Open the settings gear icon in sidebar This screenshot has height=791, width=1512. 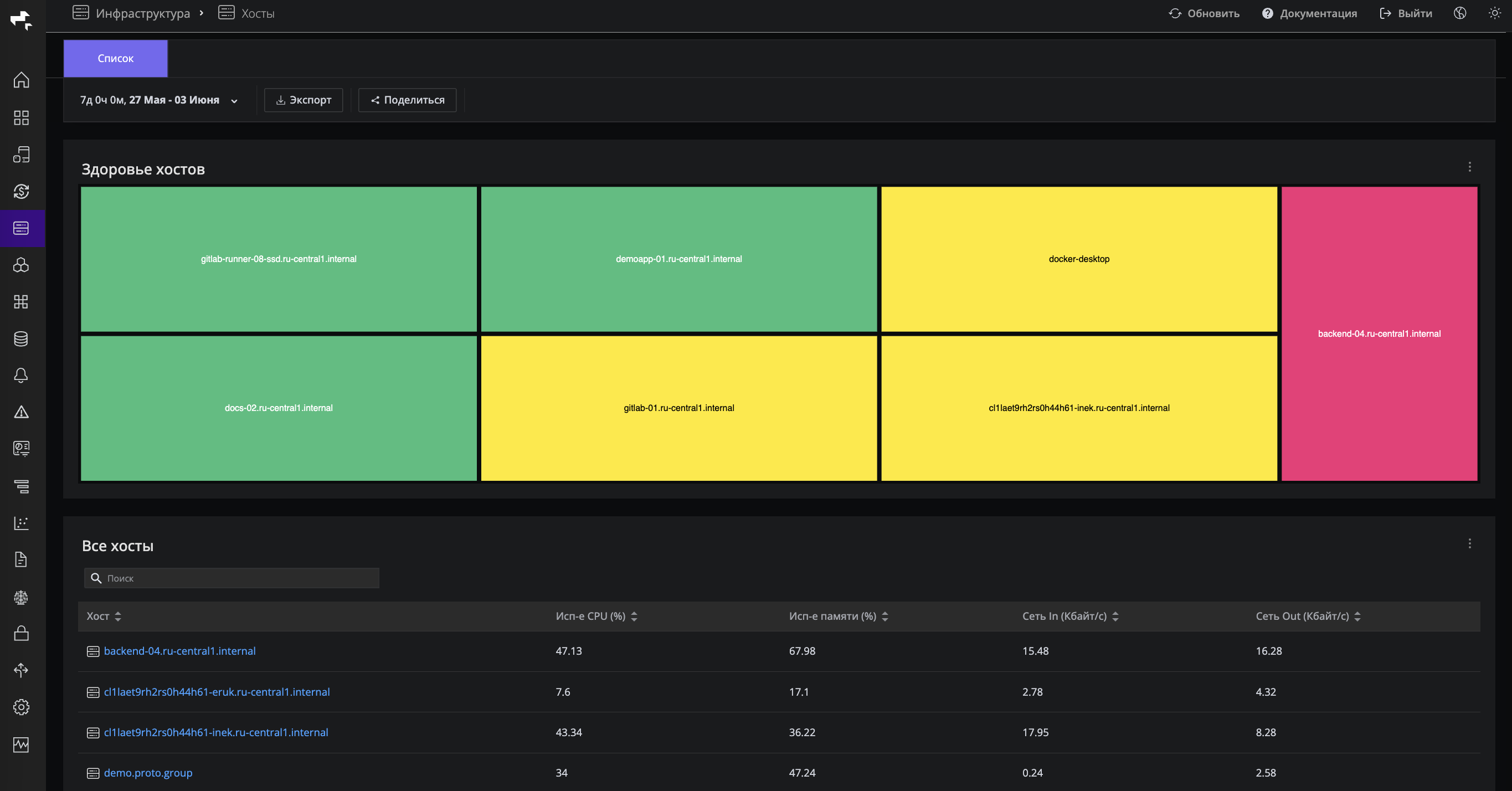(x=21, y=707)
